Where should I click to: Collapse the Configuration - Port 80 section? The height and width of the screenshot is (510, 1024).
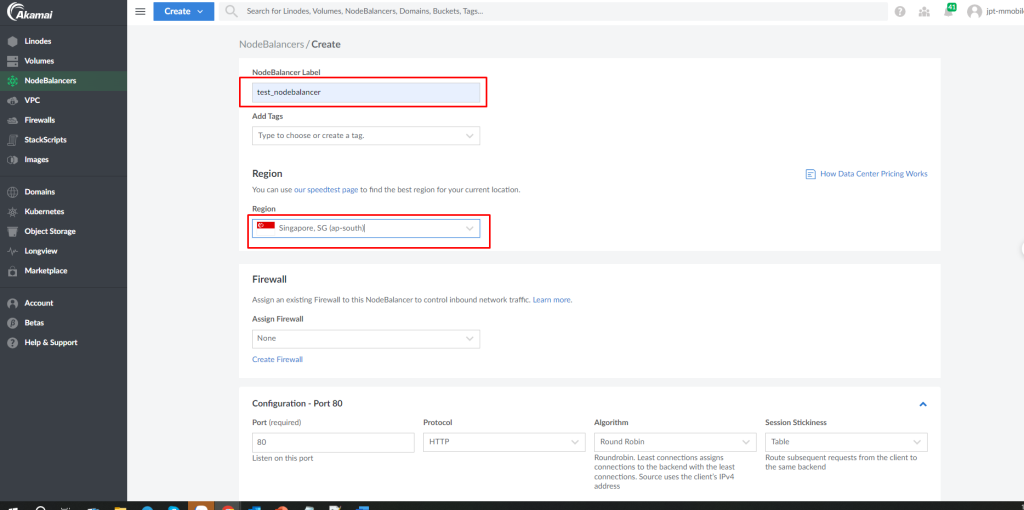pos(923,404)
